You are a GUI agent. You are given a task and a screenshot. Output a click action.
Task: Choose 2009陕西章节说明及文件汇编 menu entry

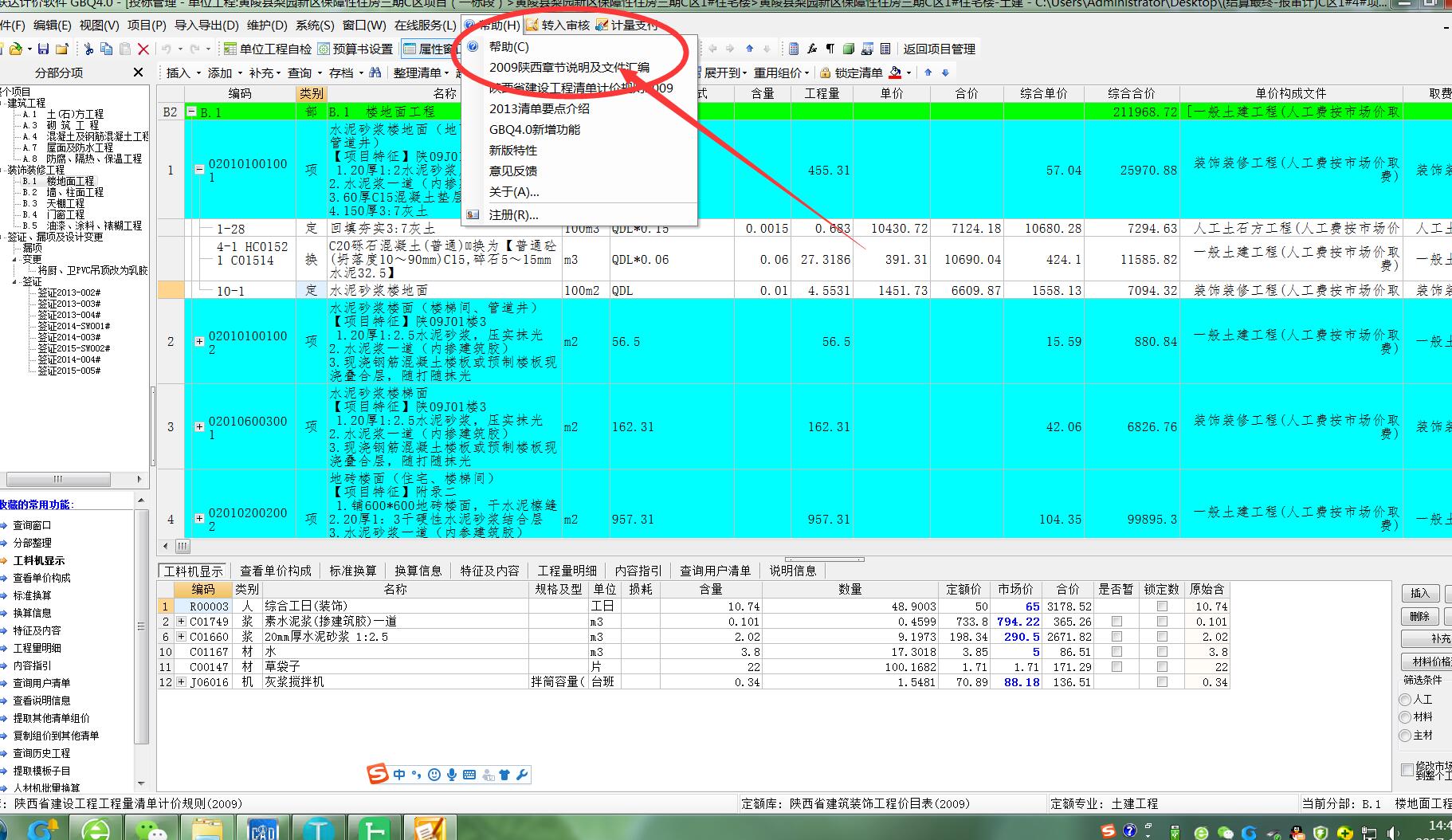click(x=569, y=68)
